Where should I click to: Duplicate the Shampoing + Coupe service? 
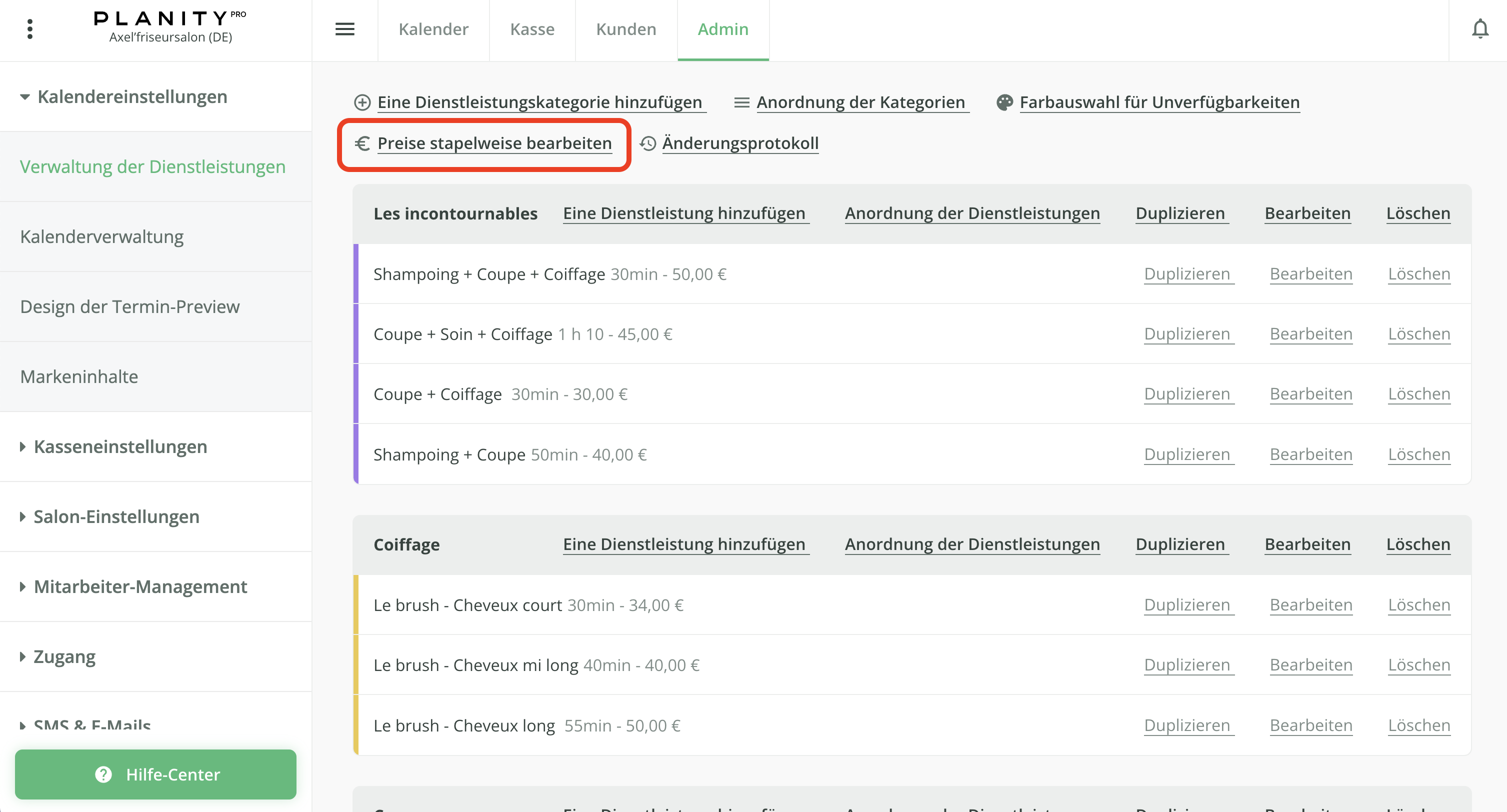1187,454
